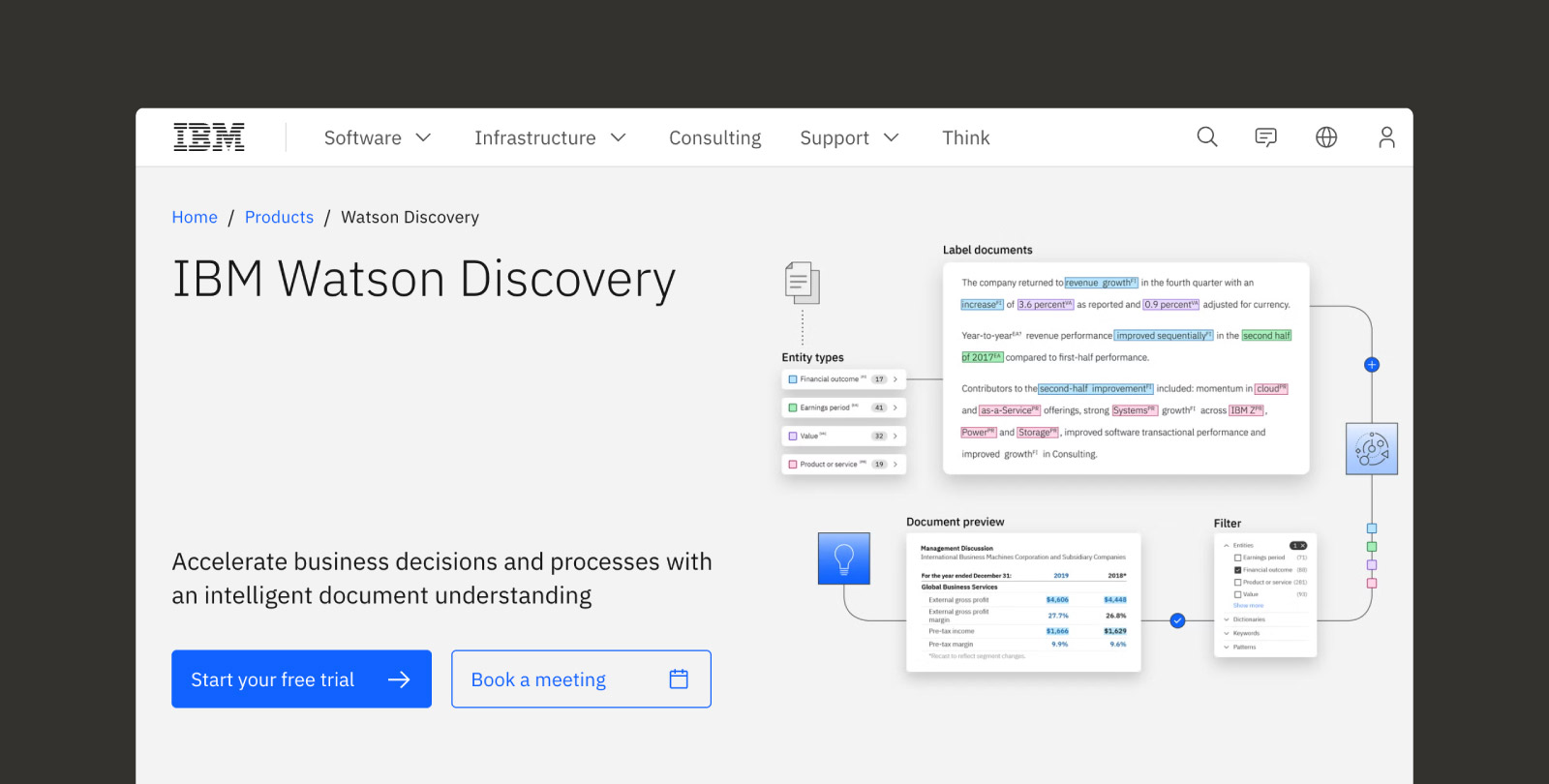Viewport: 1549px width, 784px height.
Task: Click the 'revenue growth' highlighted label
Action: (1102, 283)
